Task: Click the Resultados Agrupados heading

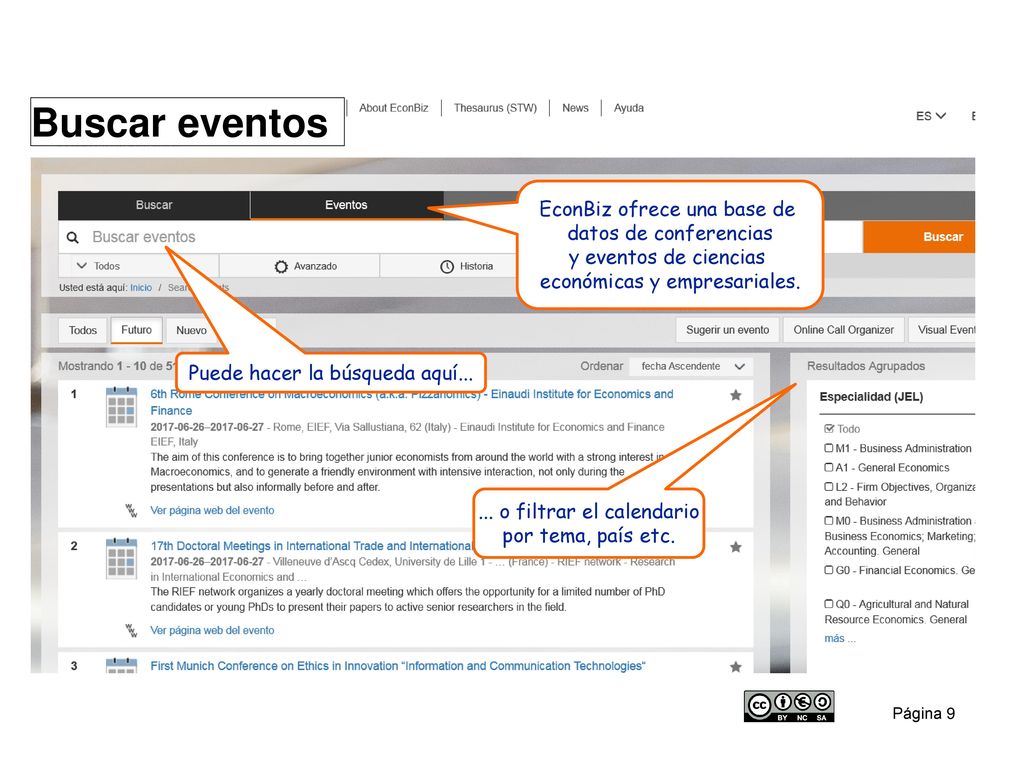Action: (866, 366)
